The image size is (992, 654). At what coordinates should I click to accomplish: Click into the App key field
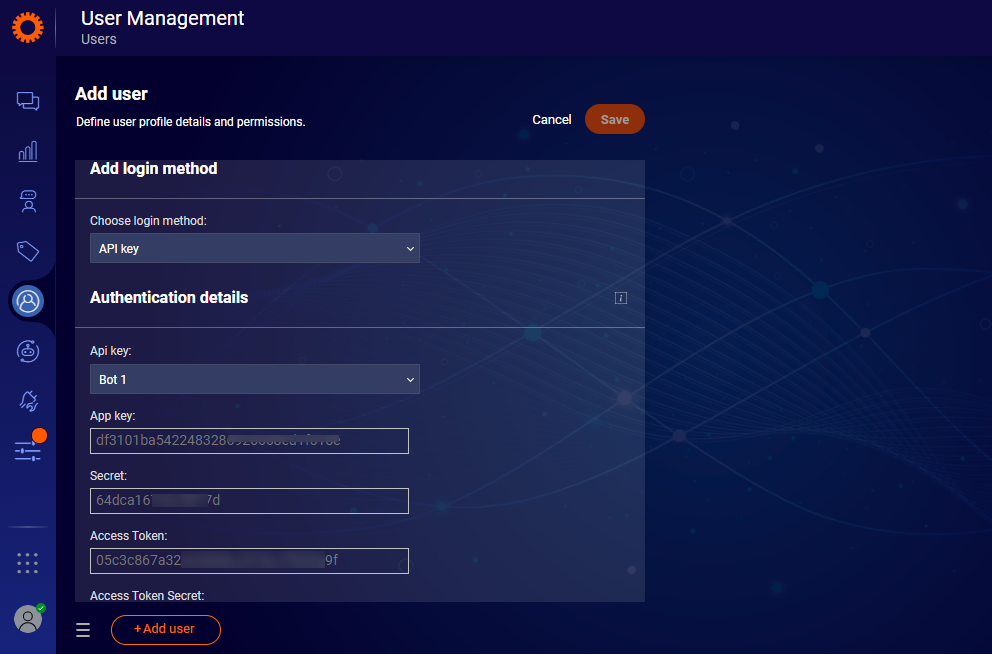coord(249,441)
